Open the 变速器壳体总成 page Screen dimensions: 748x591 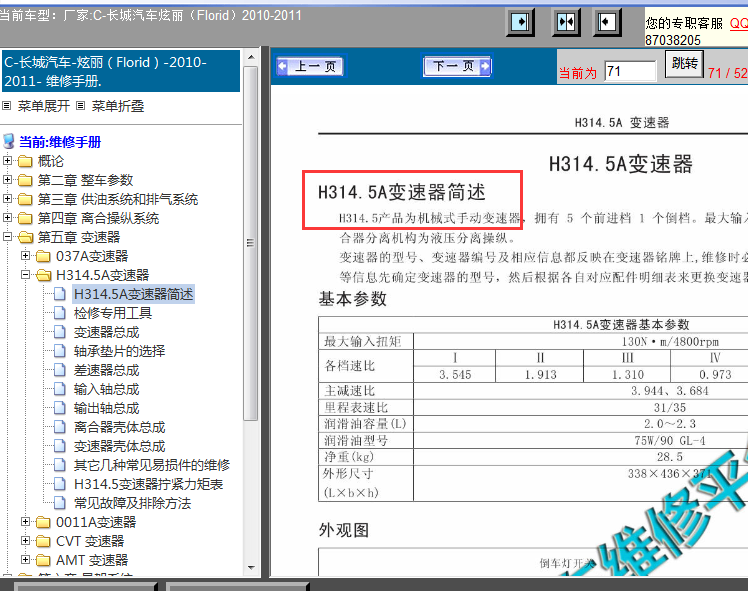click(x=119, y=446)
